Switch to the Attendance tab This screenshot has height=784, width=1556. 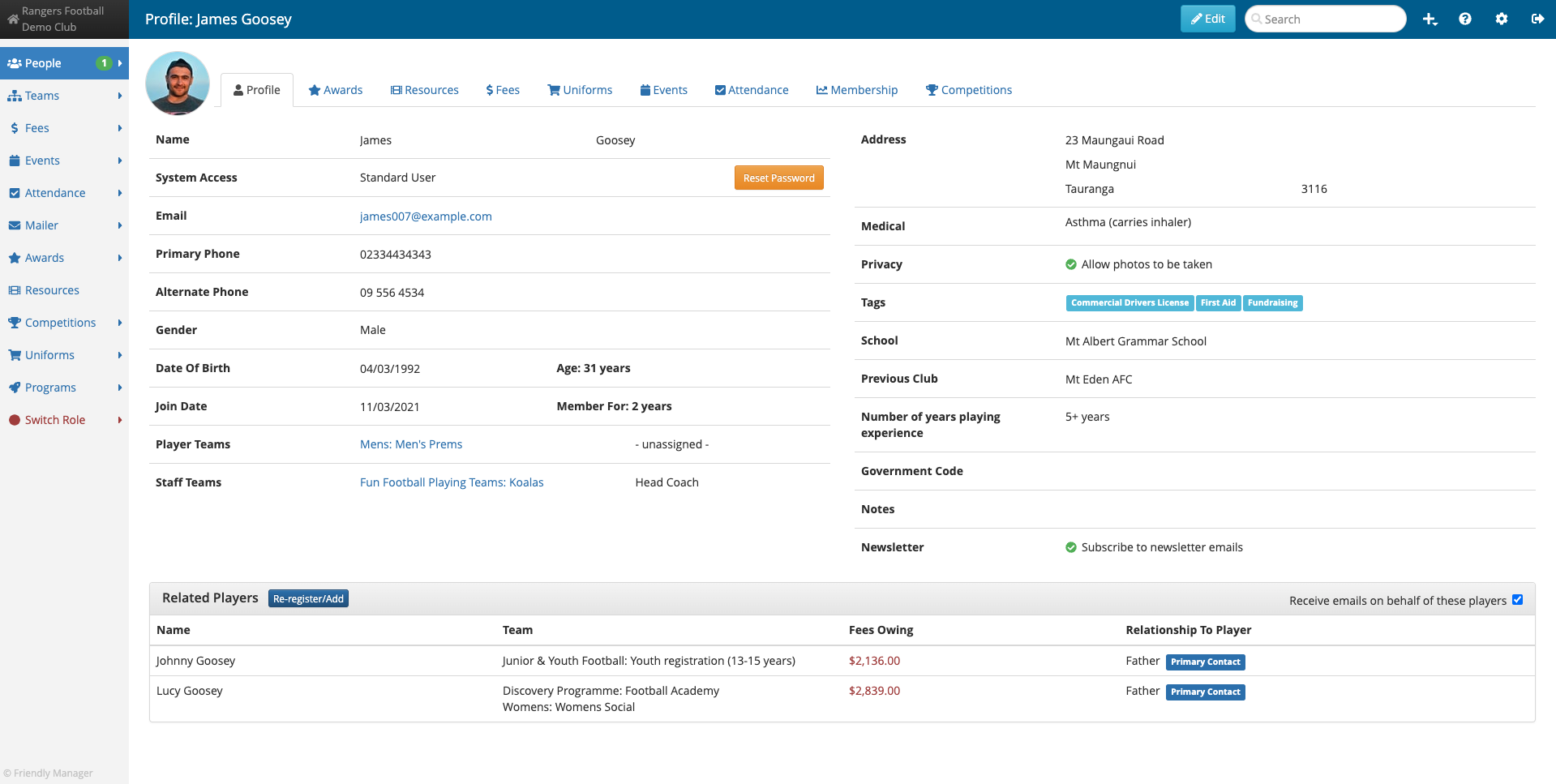pos(751,90)
